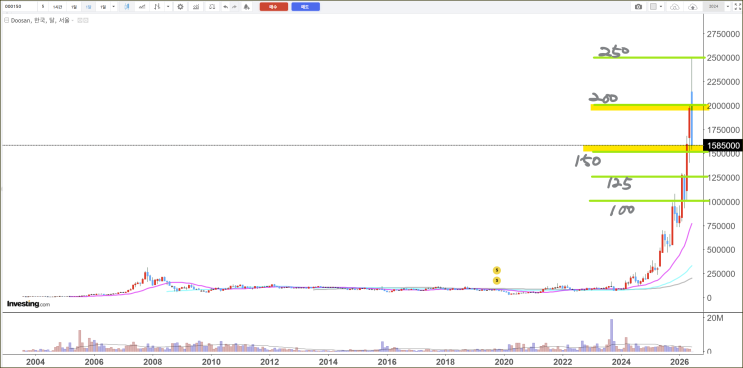Click the 000150 symbol search field
This screenshot has width=743, height=368.
19,7
